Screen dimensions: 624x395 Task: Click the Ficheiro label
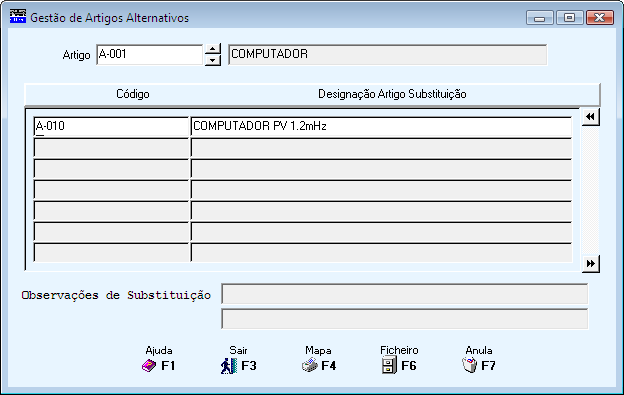[399, 350]
